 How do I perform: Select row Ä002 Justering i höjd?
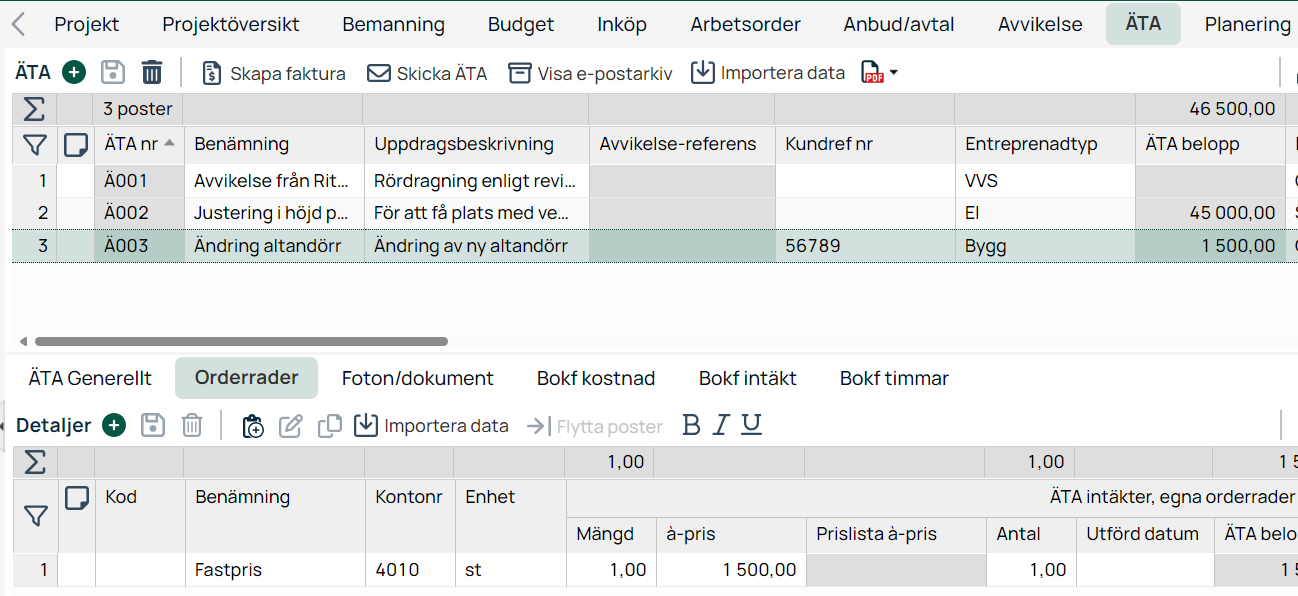pyautogui.click(x=649, y=213)
